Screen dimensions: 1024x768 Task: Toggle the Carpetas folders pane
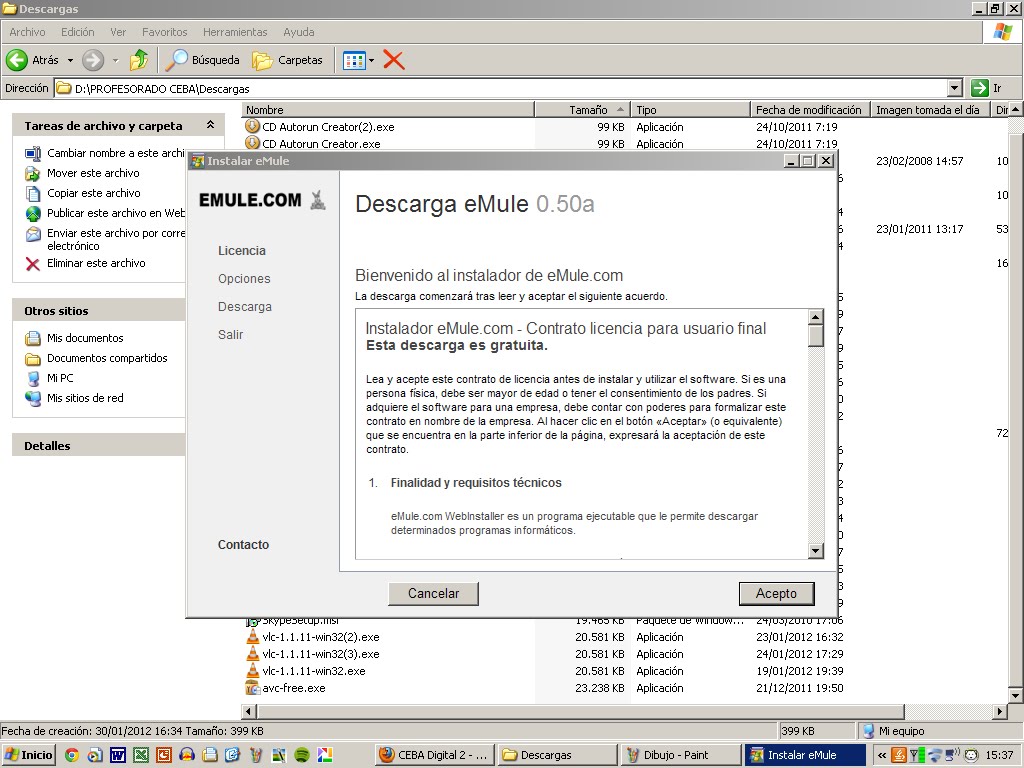click(287, 60)
